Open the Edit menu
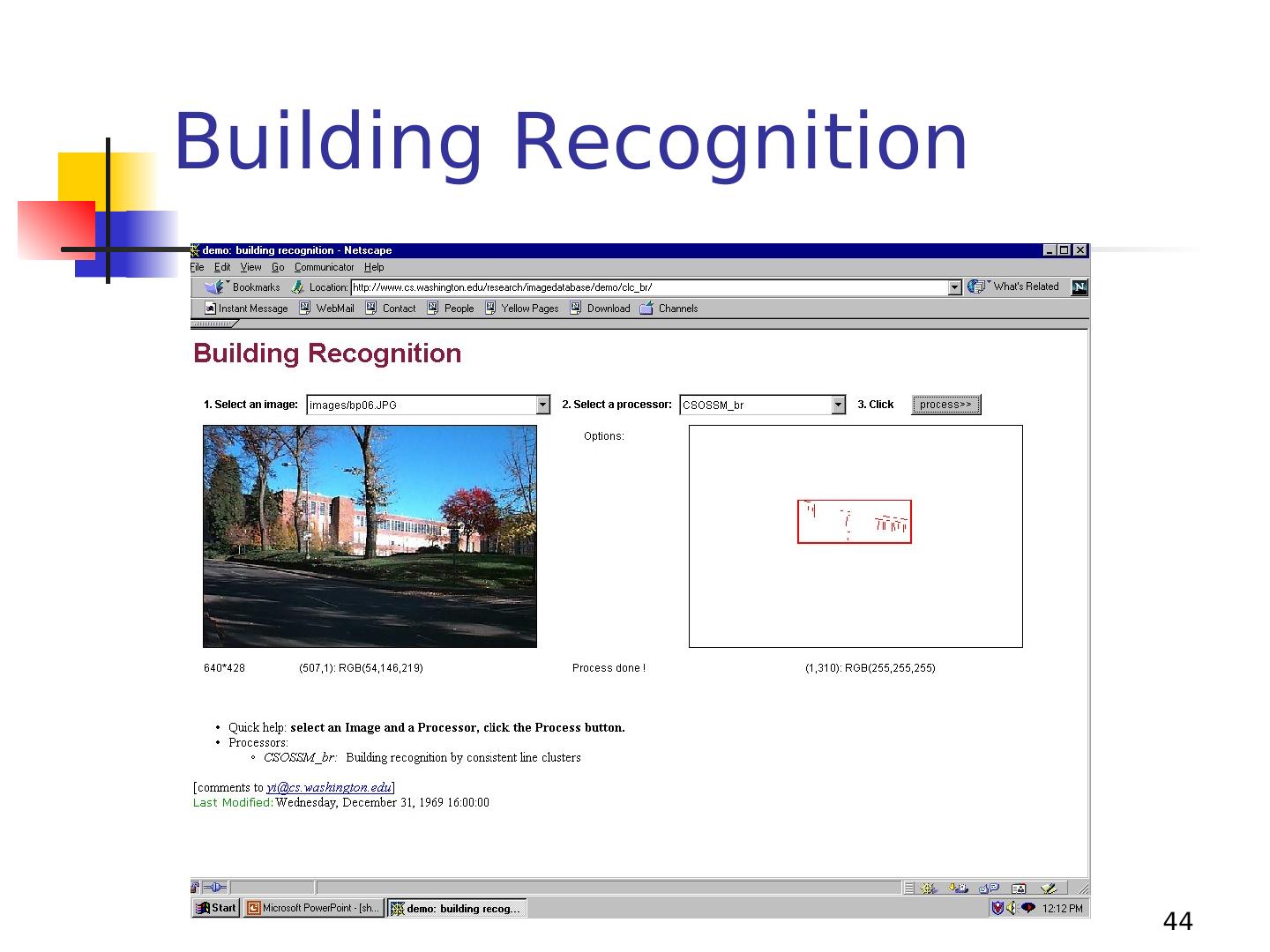This screenshot has width=1270, height=952. click(222, 267)
